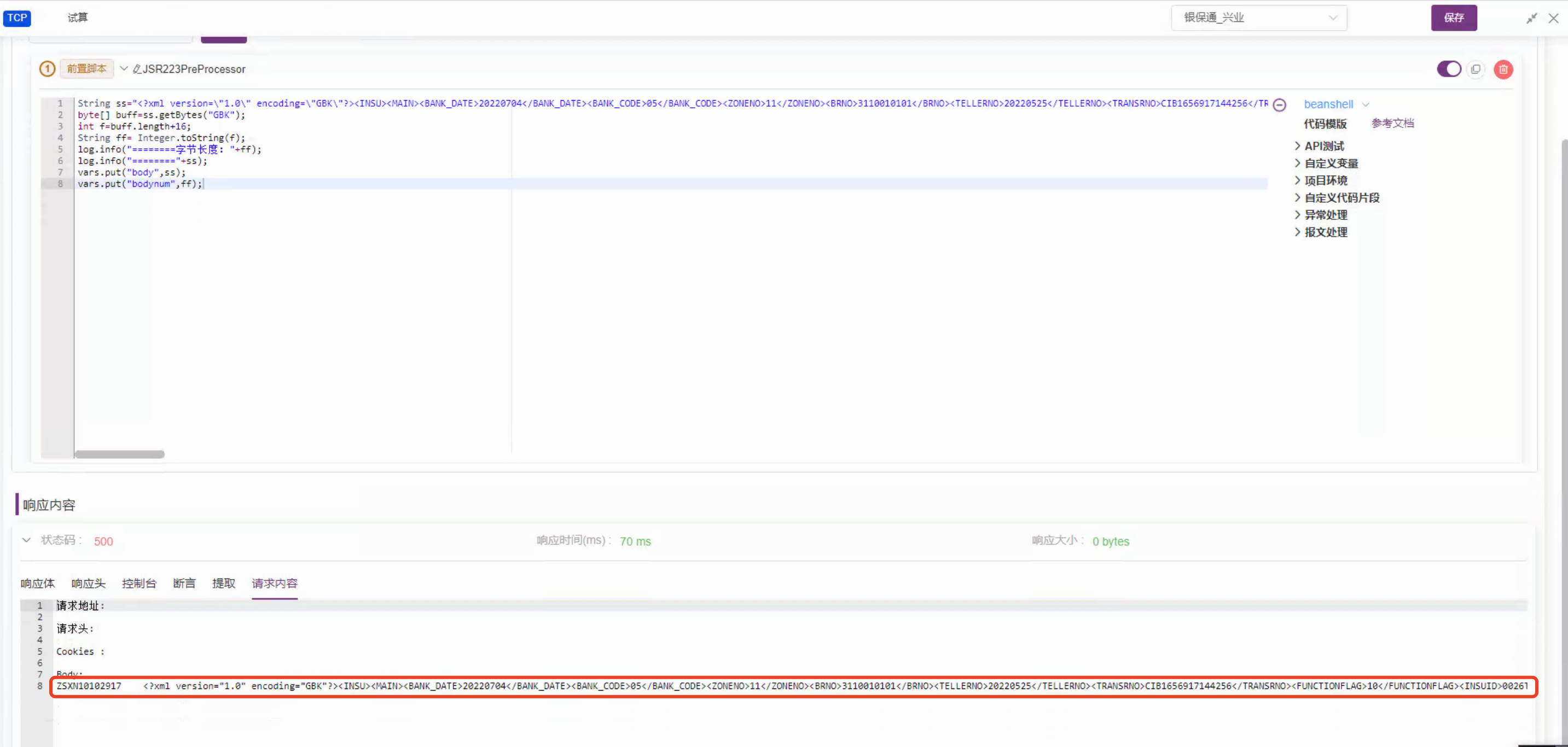
Task: Copy the JSR223PreProcessor script
Action: pos(1476,69)
